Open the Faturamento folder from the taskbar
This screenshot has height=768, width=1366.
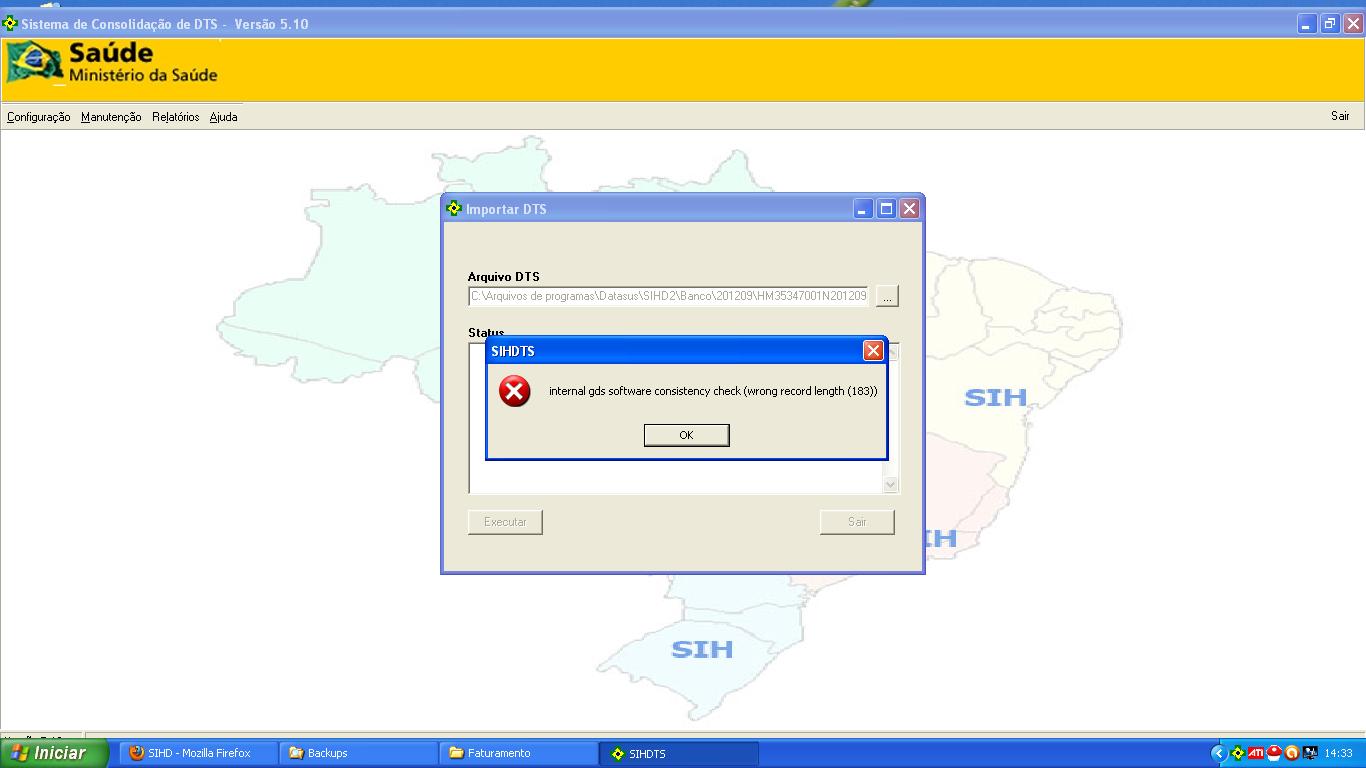coord(518,753)
